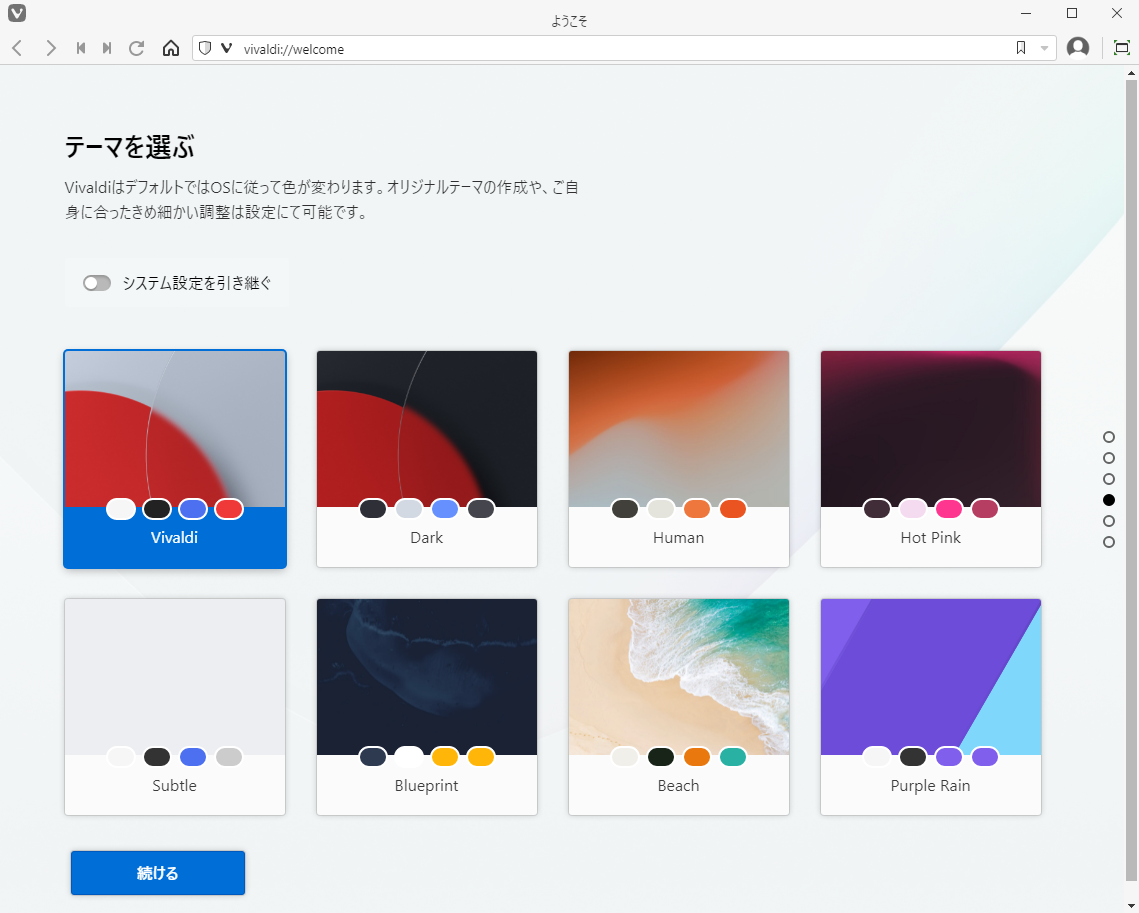Toggle システム設定を引き継ぐ switch
Screen dimensions: 1139x913
(97, 283)
